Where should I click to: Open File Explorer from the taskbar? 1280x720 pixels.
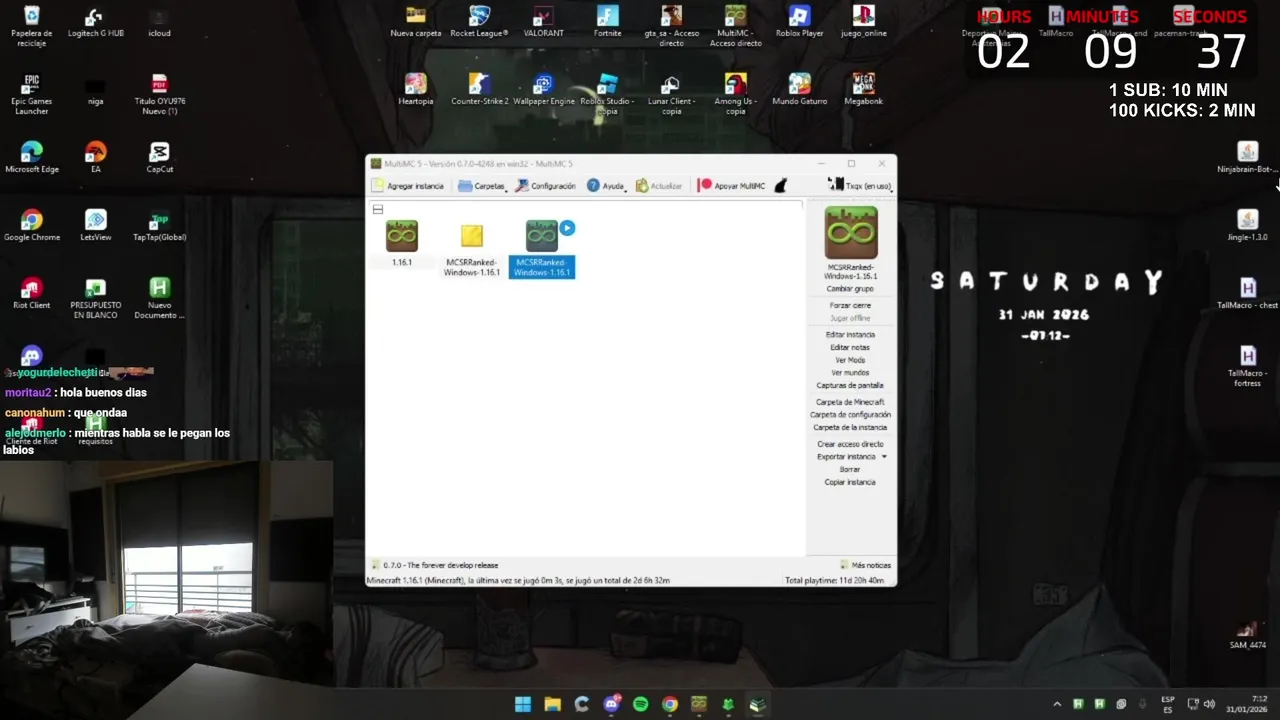(x=552, y=704)
